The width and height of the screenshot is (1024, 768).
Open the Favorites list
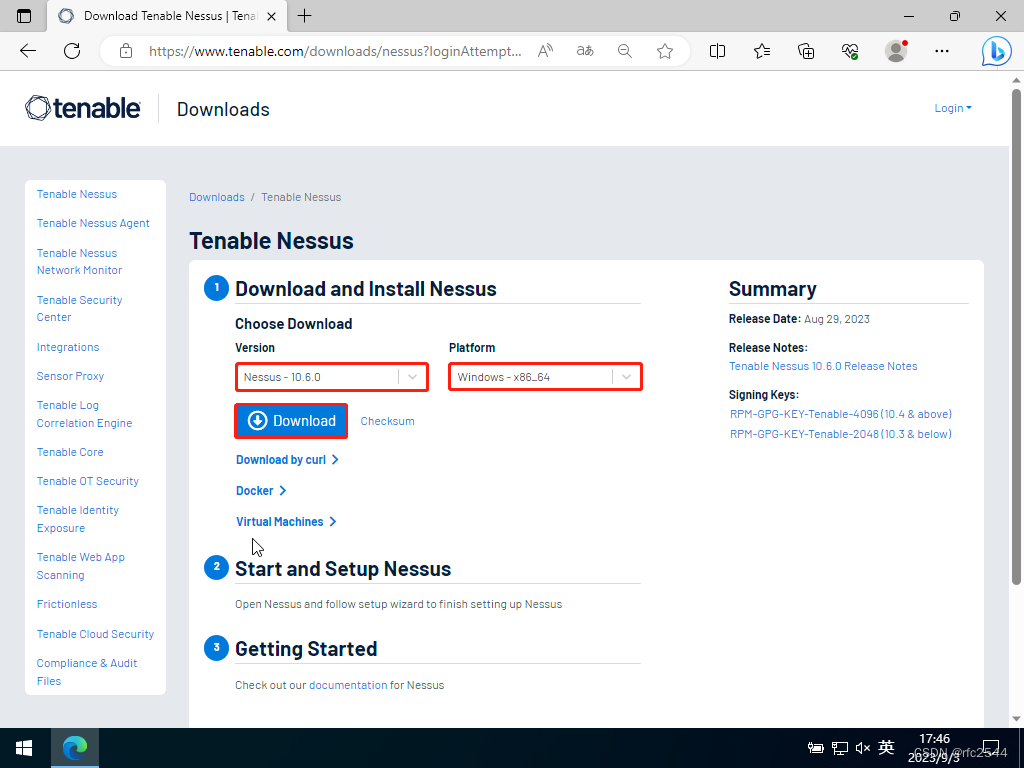click(x=761, y=51)
